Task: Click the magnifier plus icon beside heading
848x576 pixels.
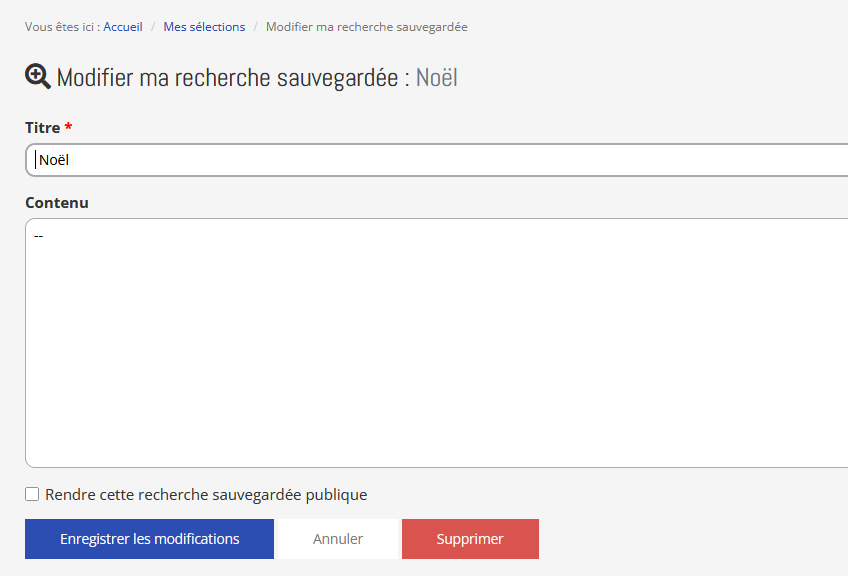Action: pyautogui.click(x=38, y=77)
